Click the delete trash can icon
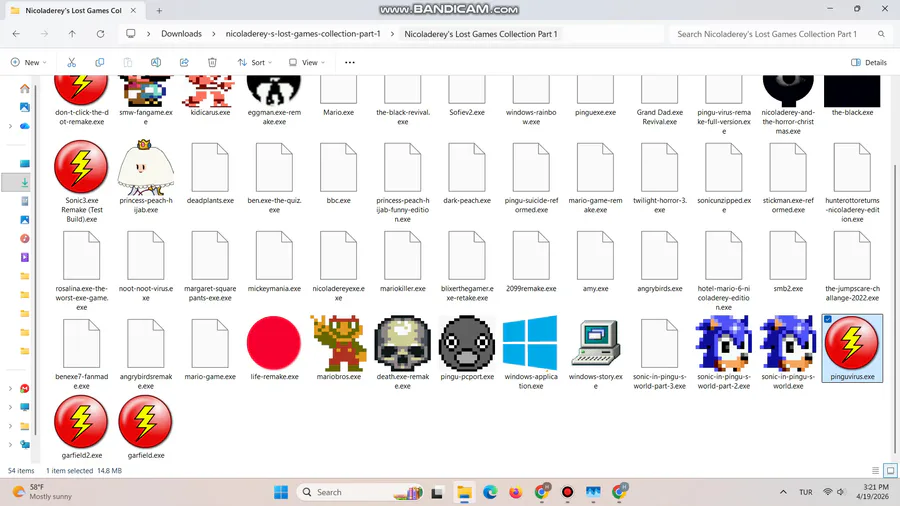 coord(212,62)
